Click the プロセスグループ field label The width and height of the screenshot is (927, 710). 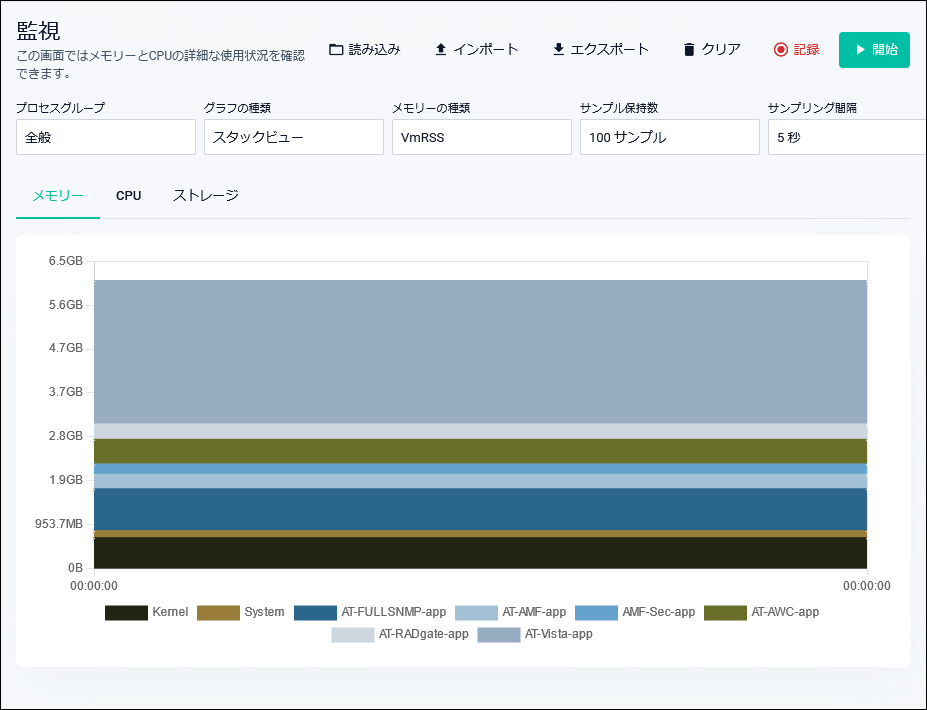coord(60,108)
